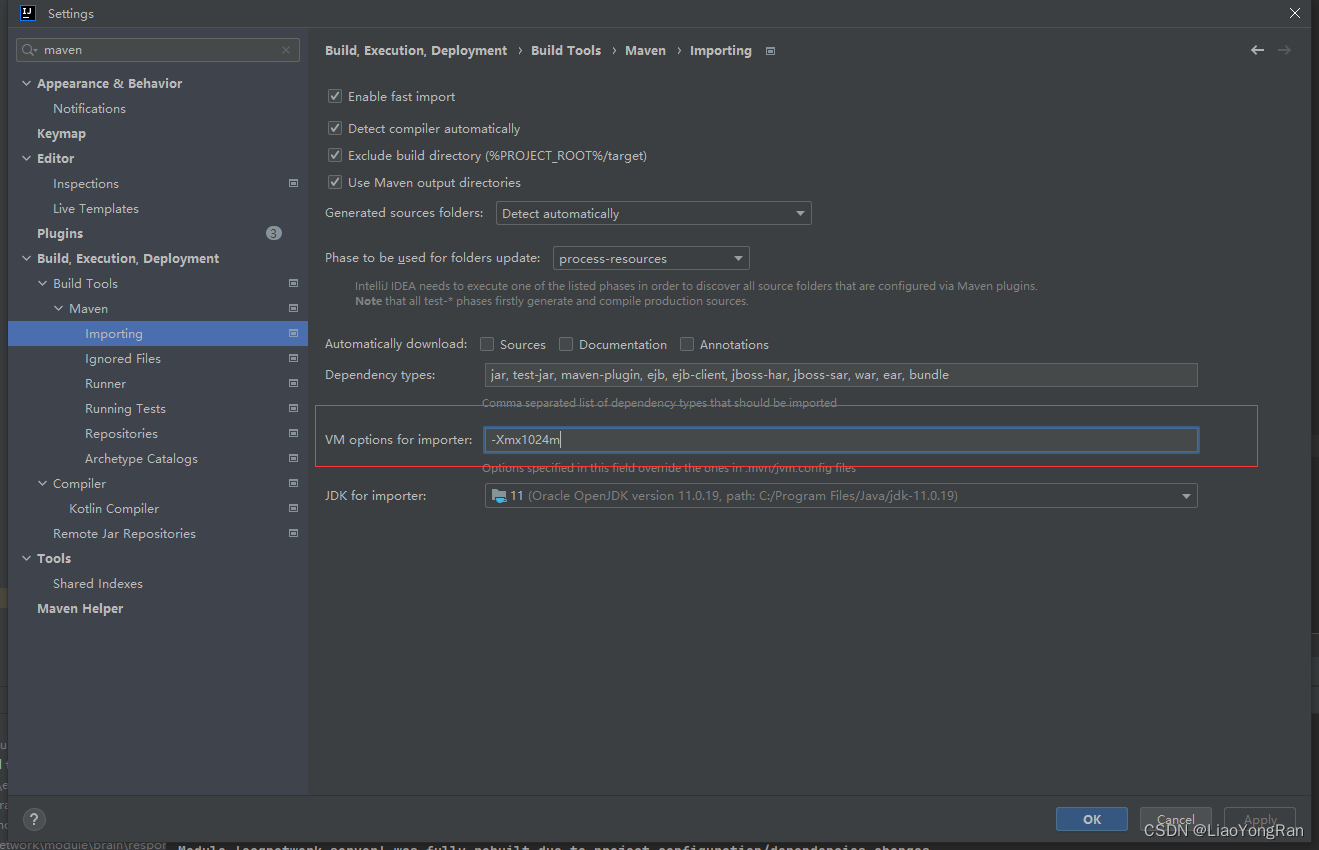The width and height of the screenshot is (1319, 850).
Task: Collapse the Maven tree node
Action: 59,309
